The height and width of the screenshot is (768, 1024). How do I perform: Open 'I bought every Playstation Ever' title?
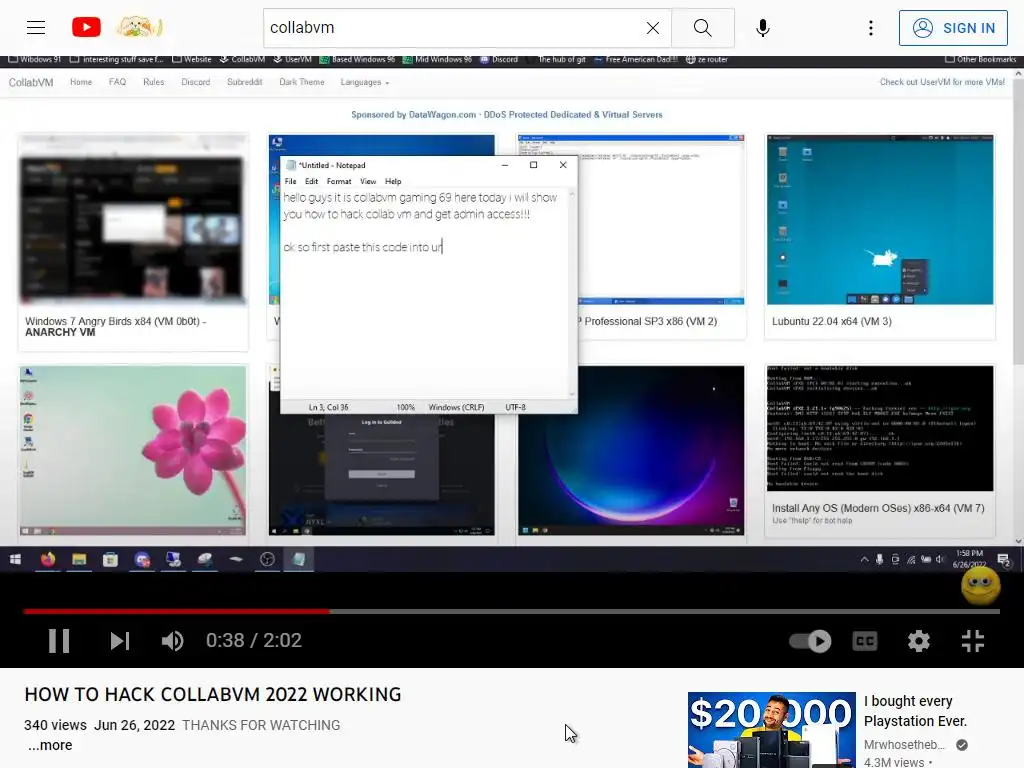(x=915, y=711)
